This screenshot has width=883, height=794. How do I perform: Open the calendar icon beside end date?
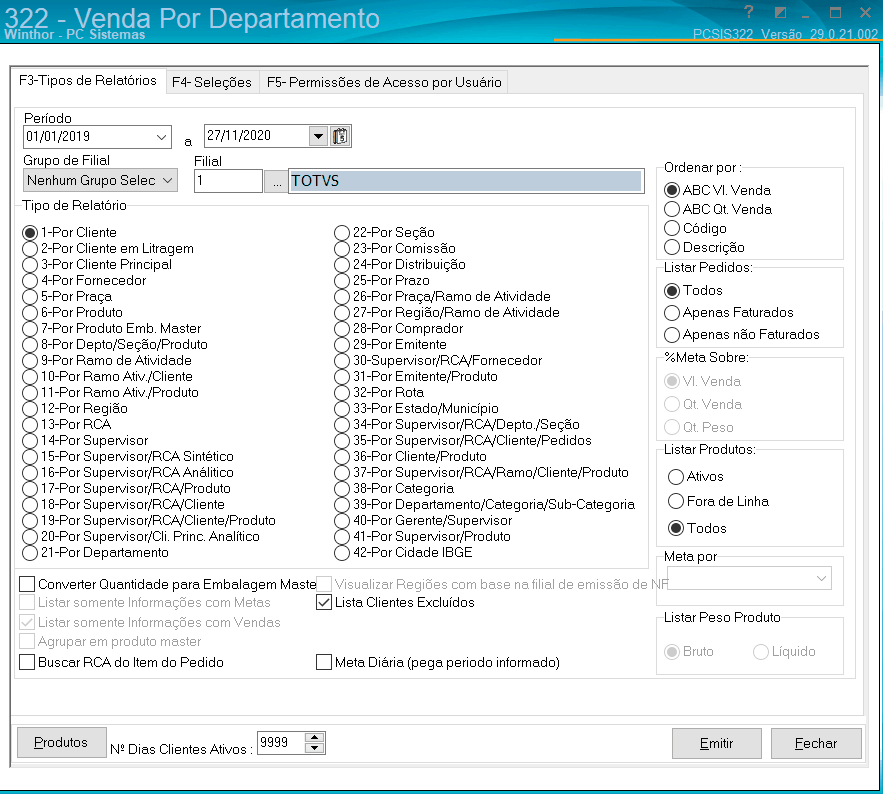tap(340, 136)
